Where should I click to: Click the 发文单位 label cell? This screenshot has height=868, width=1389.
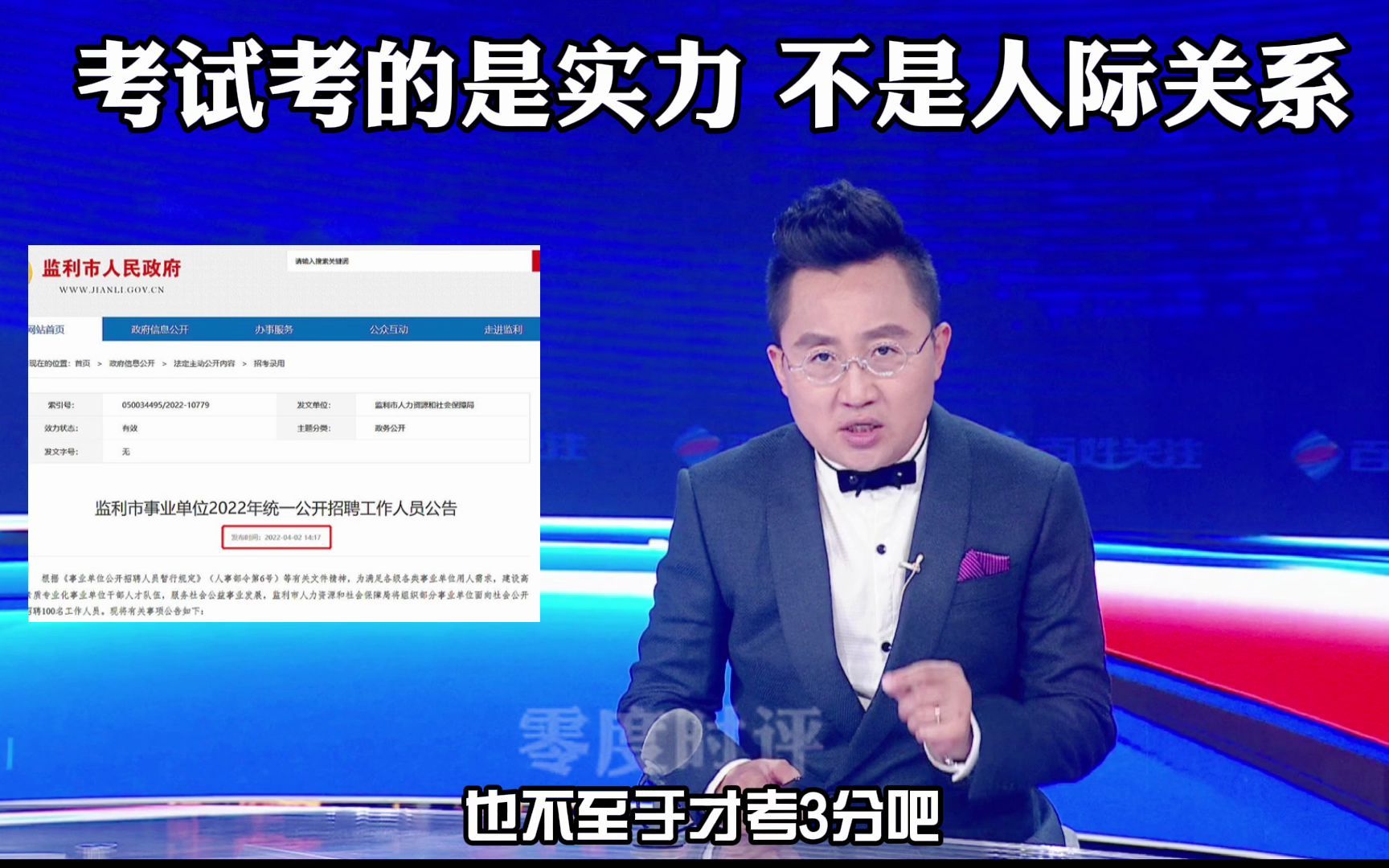[314, 405]
